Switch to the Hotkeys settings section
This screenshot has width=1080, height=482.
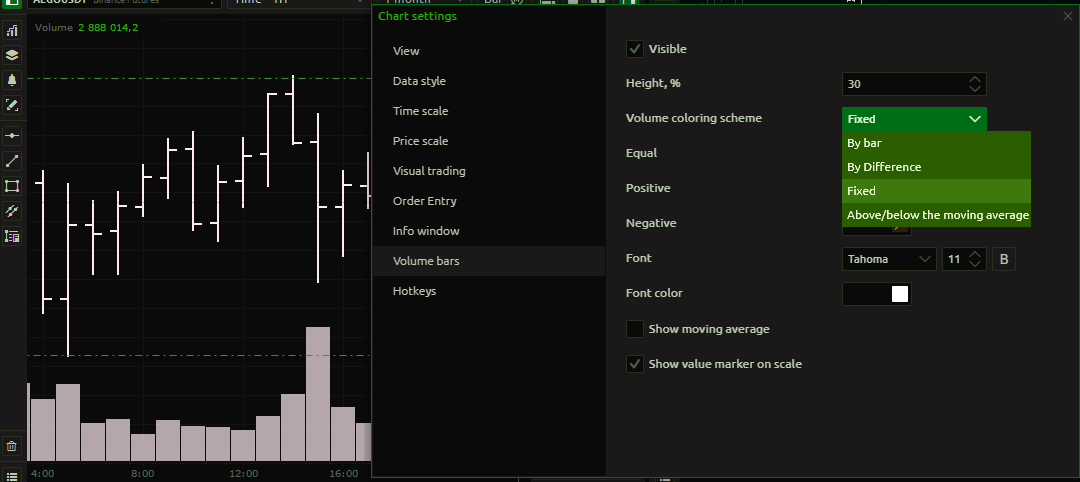[x=414, y=291]
